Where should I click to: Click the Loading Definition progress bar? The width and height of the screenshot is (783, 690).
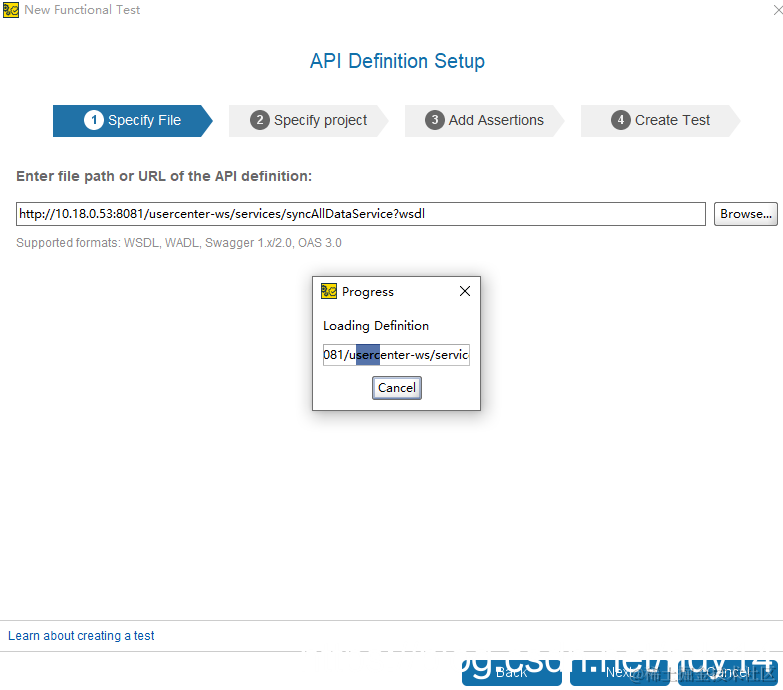click(396, 355)
